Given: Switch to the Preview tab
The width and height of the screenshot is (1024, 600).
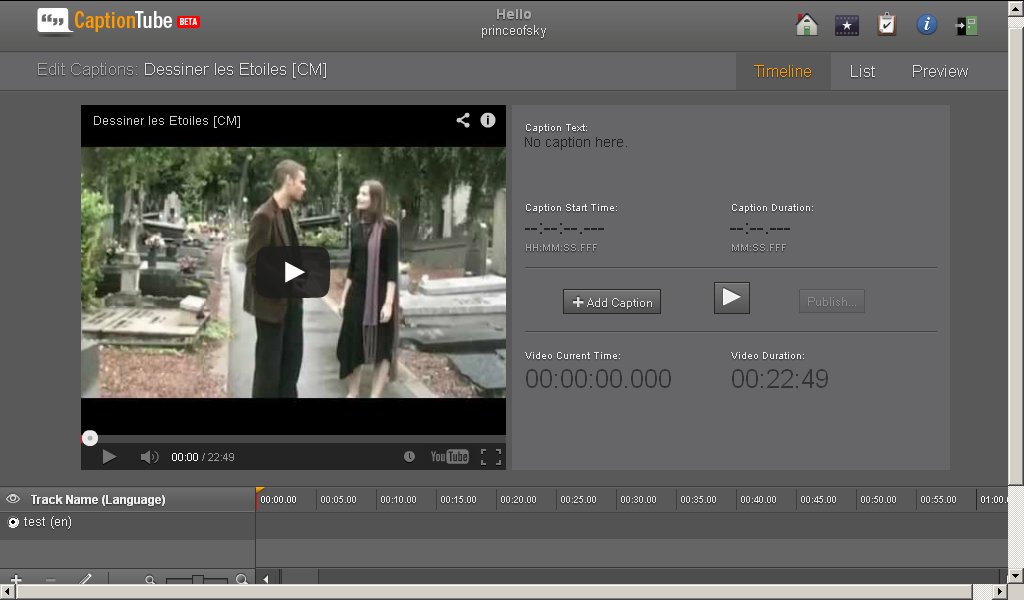Looking at the screenshot, I should coord(939,71).
